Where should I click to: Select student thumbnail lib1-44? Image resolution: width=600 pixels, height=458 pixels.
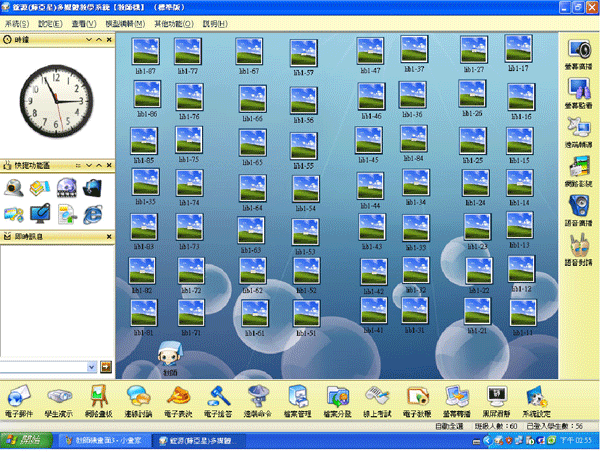[x=370, y=190]
